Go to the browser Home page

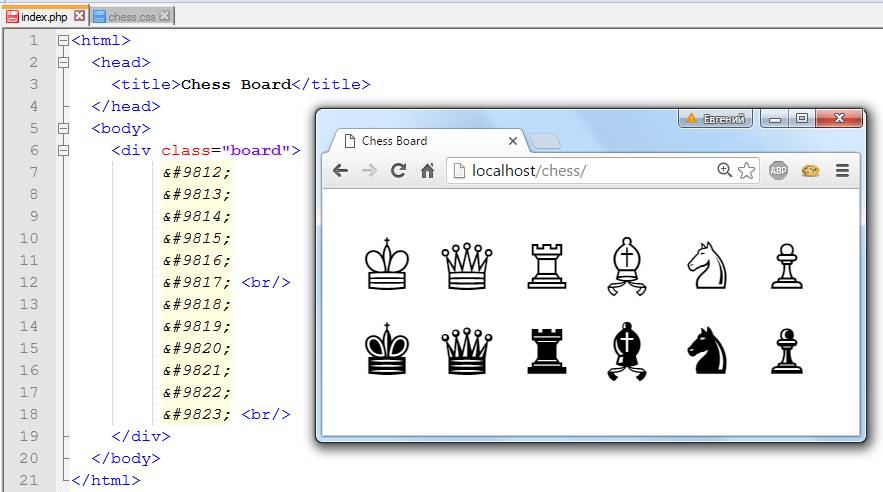coord(427,171)
